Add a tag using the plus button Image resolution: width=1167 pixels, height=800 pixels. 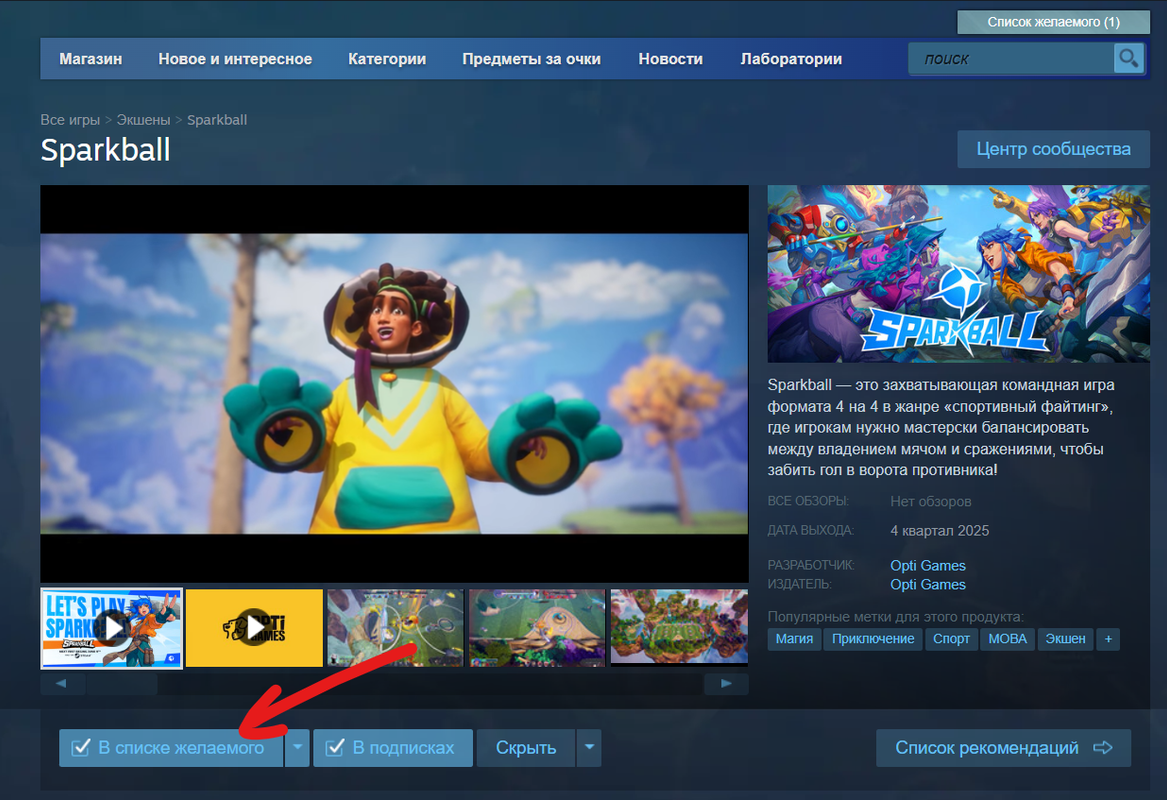(1107, 639)
